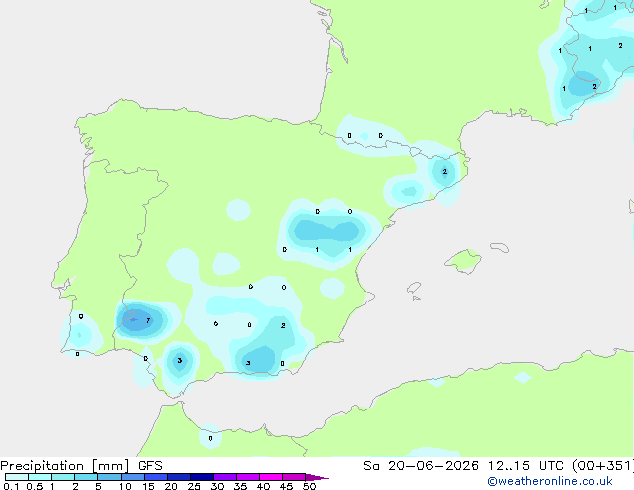Click the legend label '50'
The image size is (634, 490).
(x=309, y=486)
